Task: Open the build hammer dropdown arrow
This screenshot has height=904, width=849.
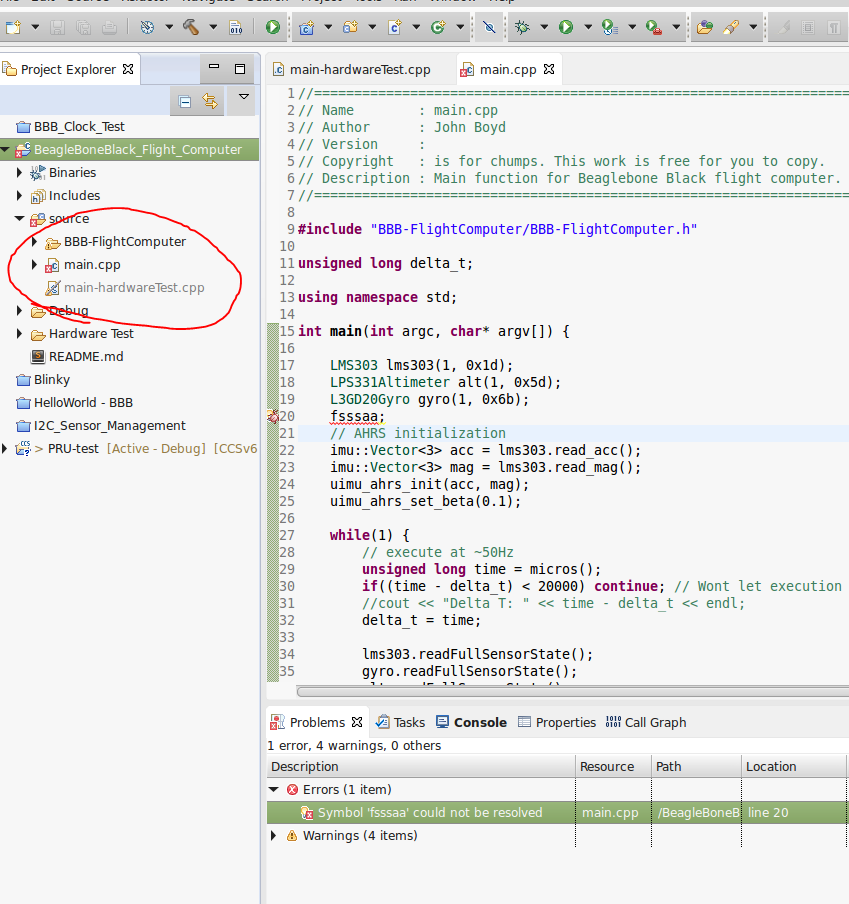Action: (213, 27)
